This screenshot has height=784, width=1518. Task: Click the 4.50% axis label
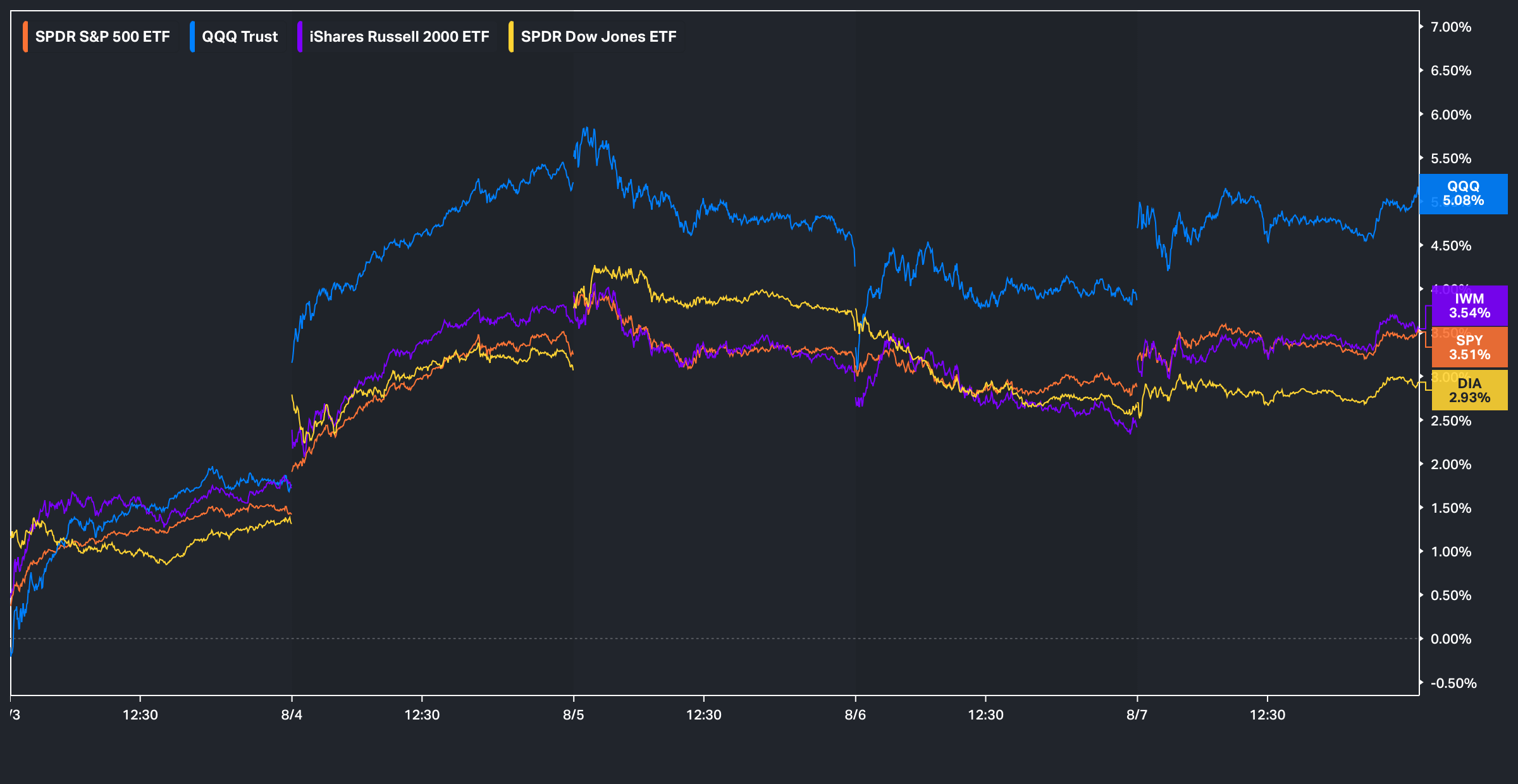click(x=1451, y=246)
